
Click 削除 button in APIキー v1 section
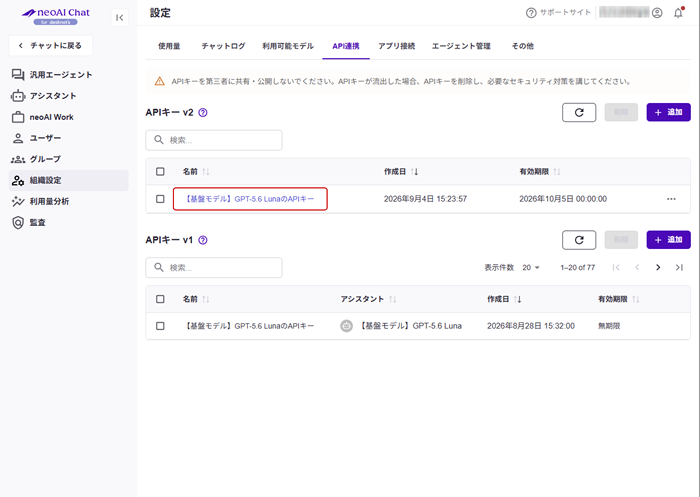(x=621, y=240)
